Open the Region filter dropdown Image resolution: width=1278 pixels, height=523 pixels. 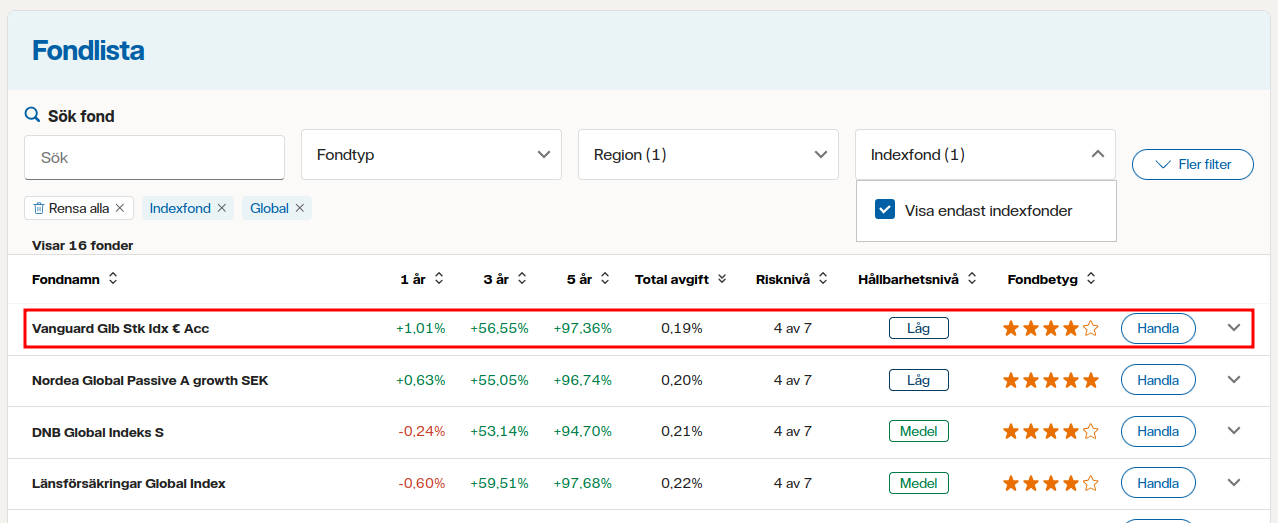(x=709, y=155)
